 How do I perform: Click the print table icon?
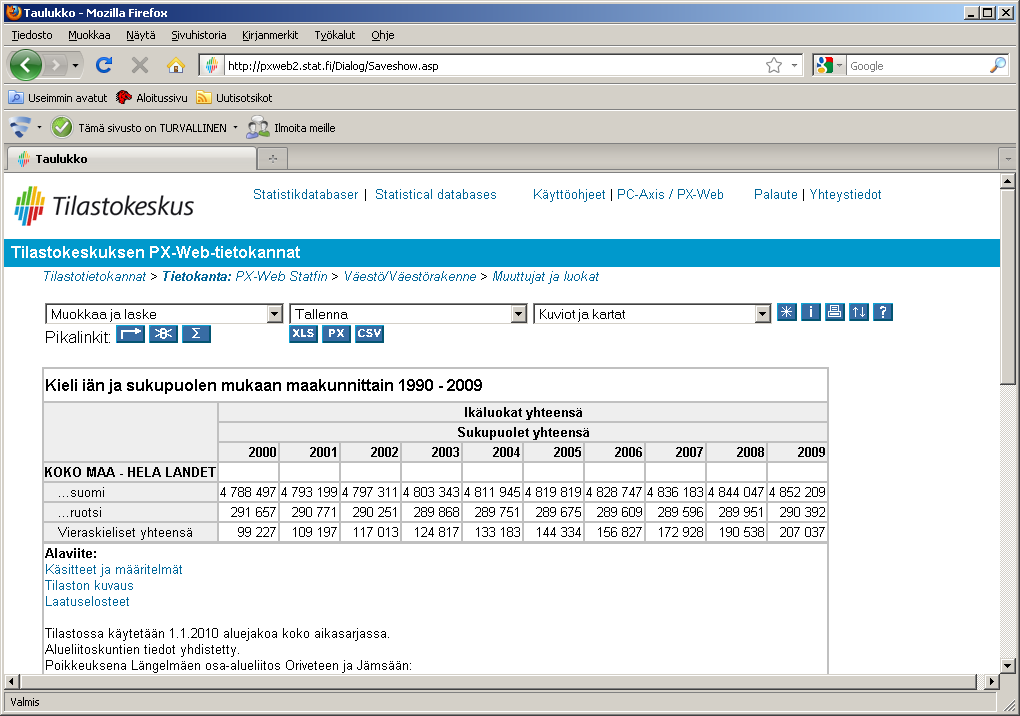pos(835,312)
